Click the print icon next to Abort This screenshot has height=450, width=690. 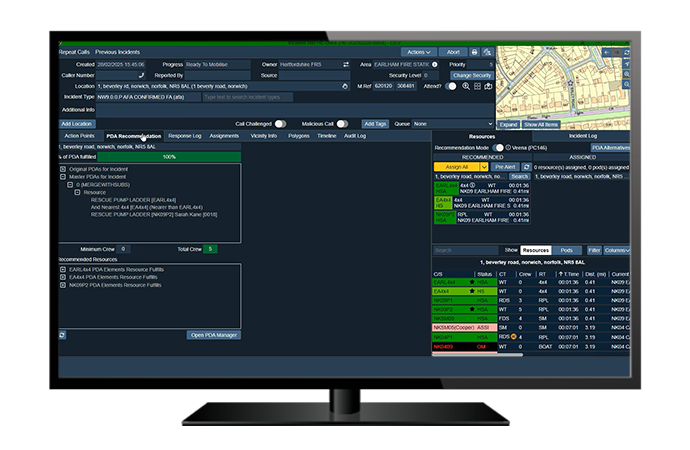pyautogui.click(x=474, y=51)
